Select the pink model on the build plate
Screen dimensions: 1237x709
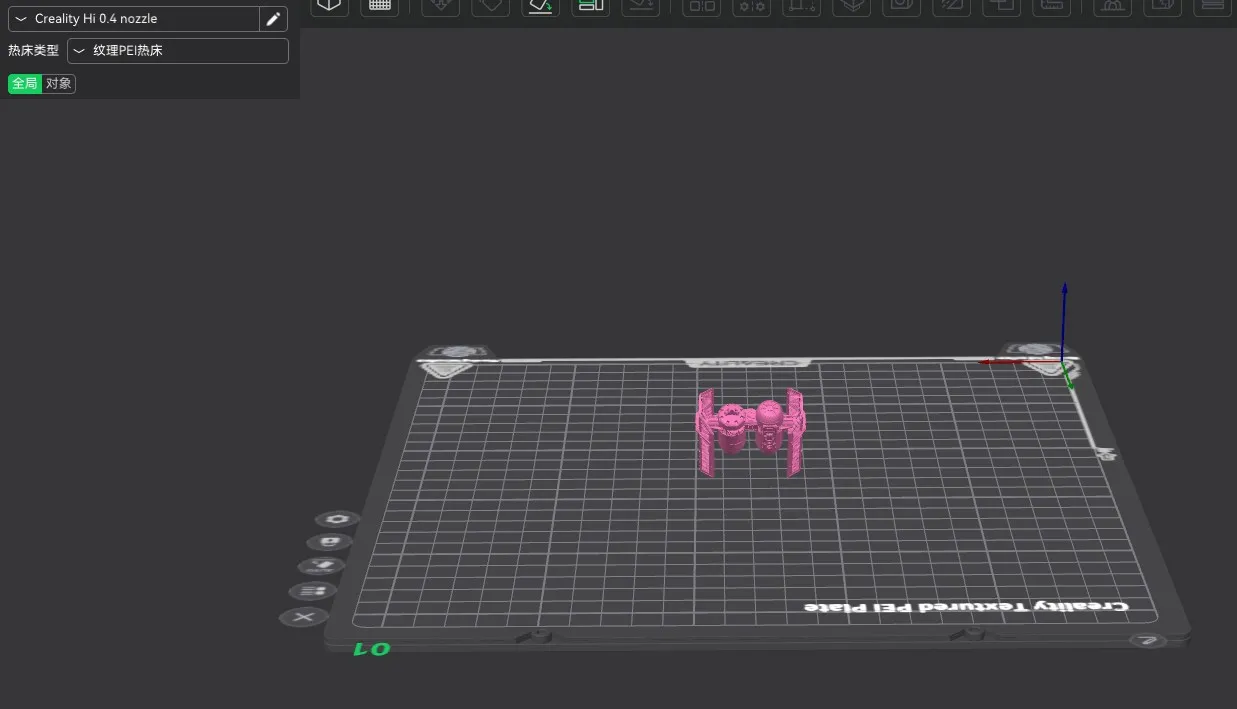click(751, 432)
